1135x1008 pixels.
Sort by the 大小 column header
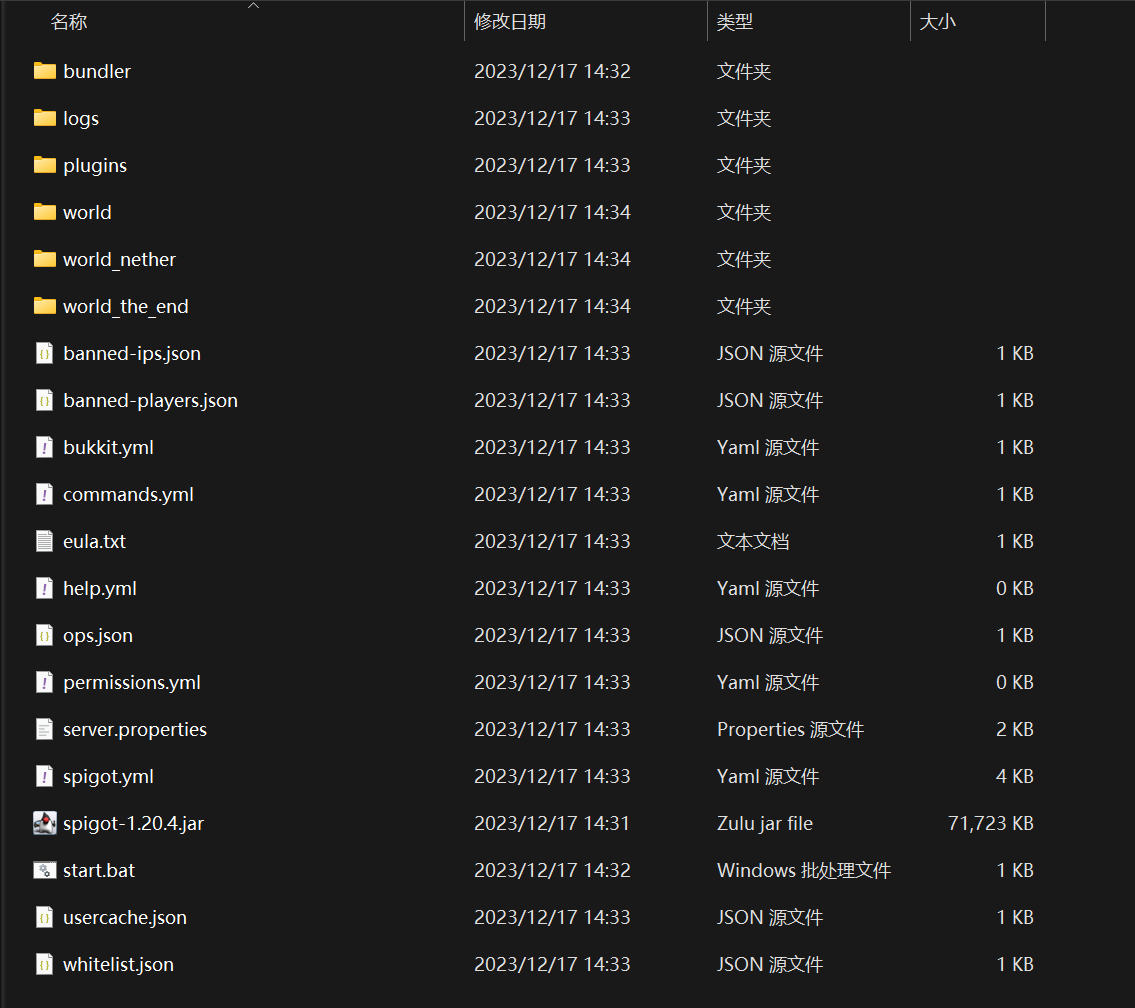pyautogui.click(x=937, y=22)
